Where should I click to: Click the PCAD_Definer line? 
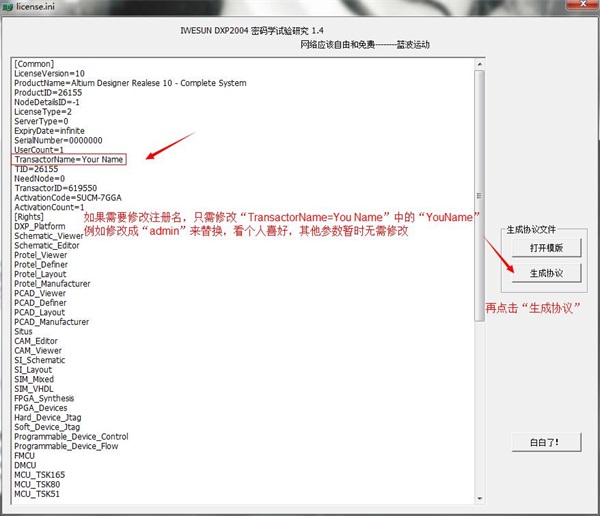[40, 303]
